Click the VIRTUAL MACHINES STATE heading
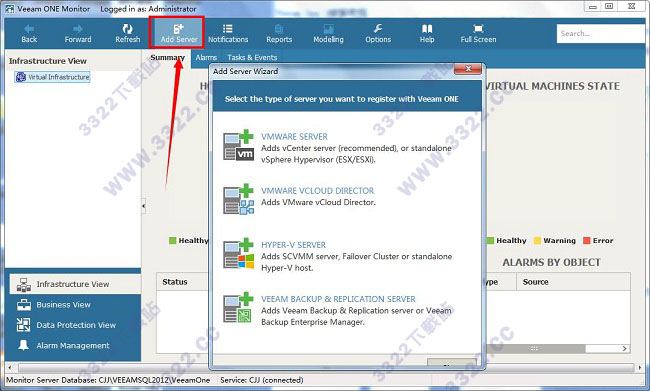This screenshot has height=391, width=650. (552, 86)
